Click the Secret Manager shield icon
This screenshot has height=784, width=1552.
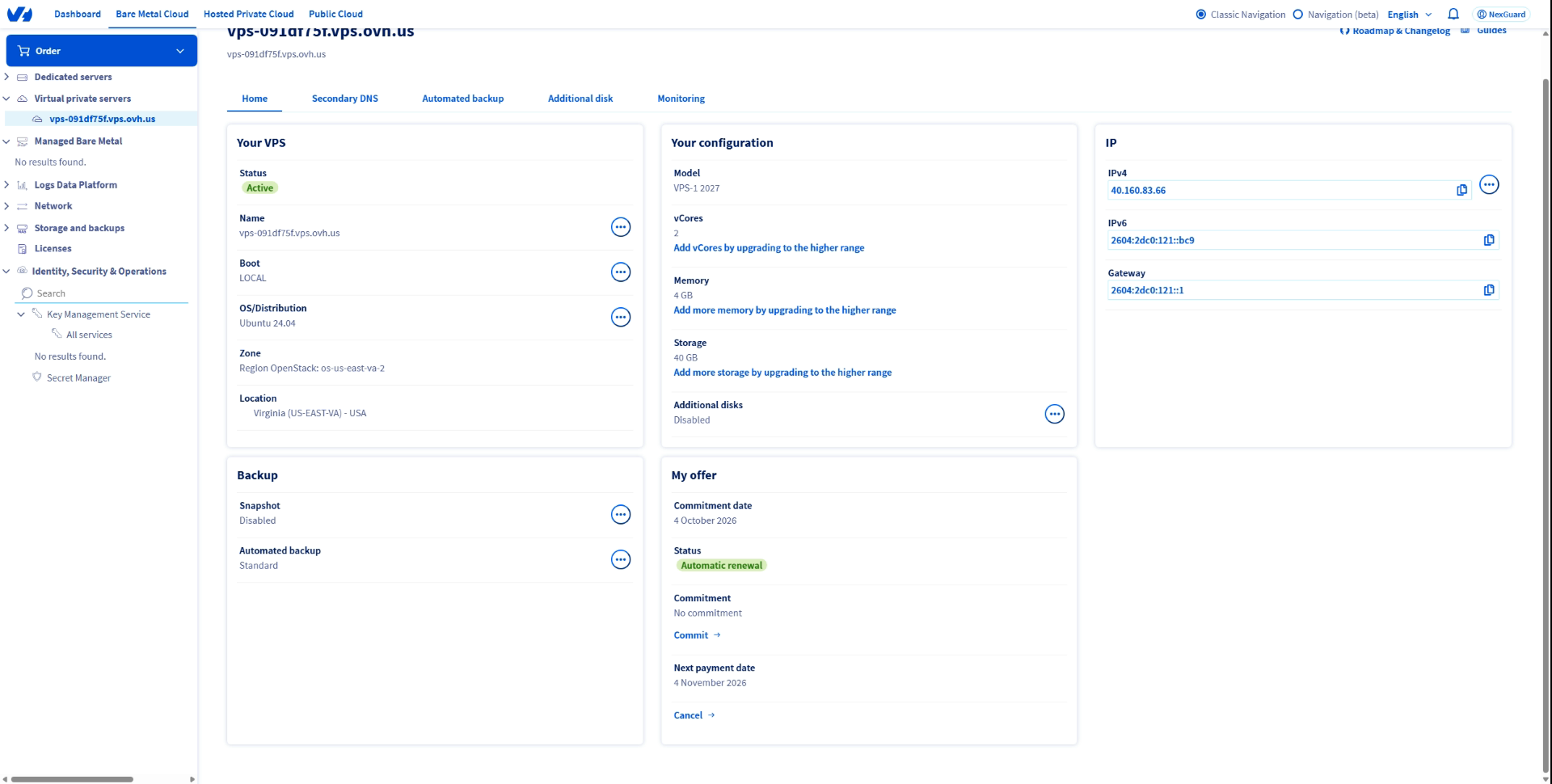point(37,377)
